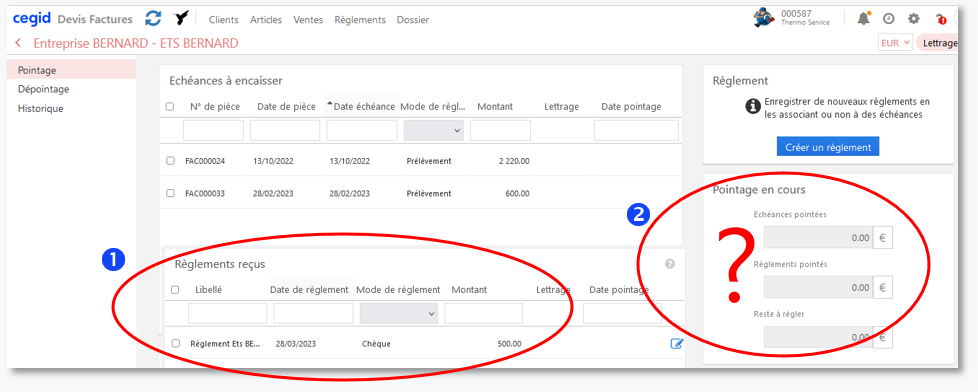The width and height of the screenshot is (978, 392).
Task: Click the 28/03/2023 payment date cell
Action: 296,344
